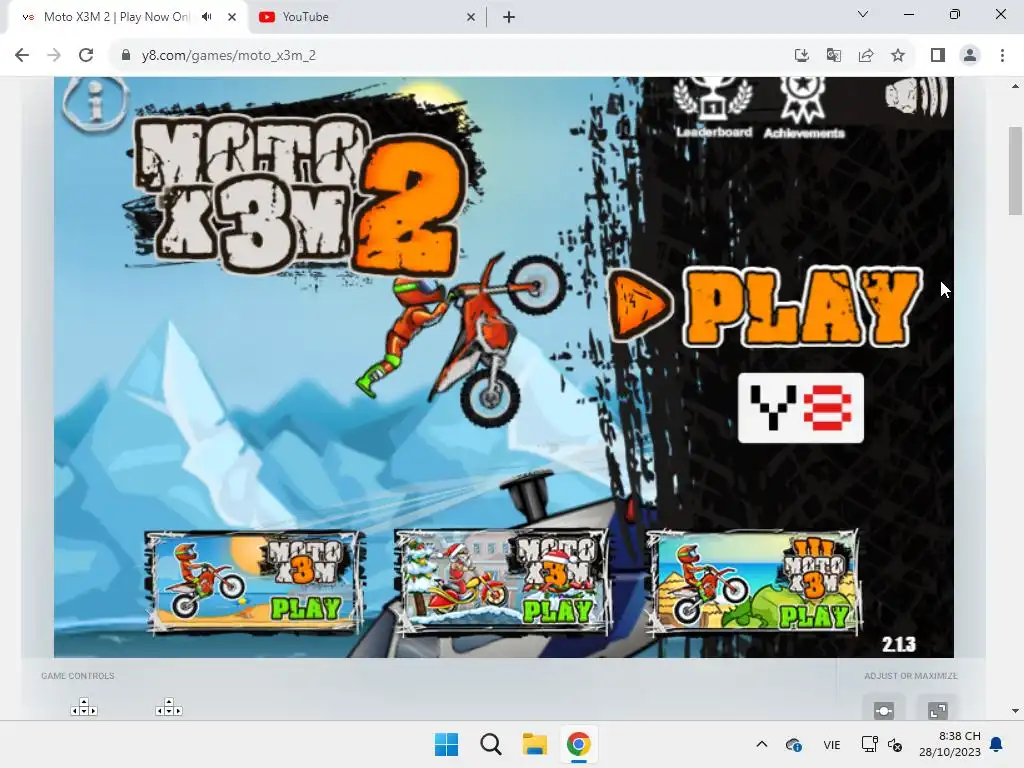This screenshot has width=1024, height=768.
Task: Click the second arrow keys control icon
Action: (x=168, y=707)
